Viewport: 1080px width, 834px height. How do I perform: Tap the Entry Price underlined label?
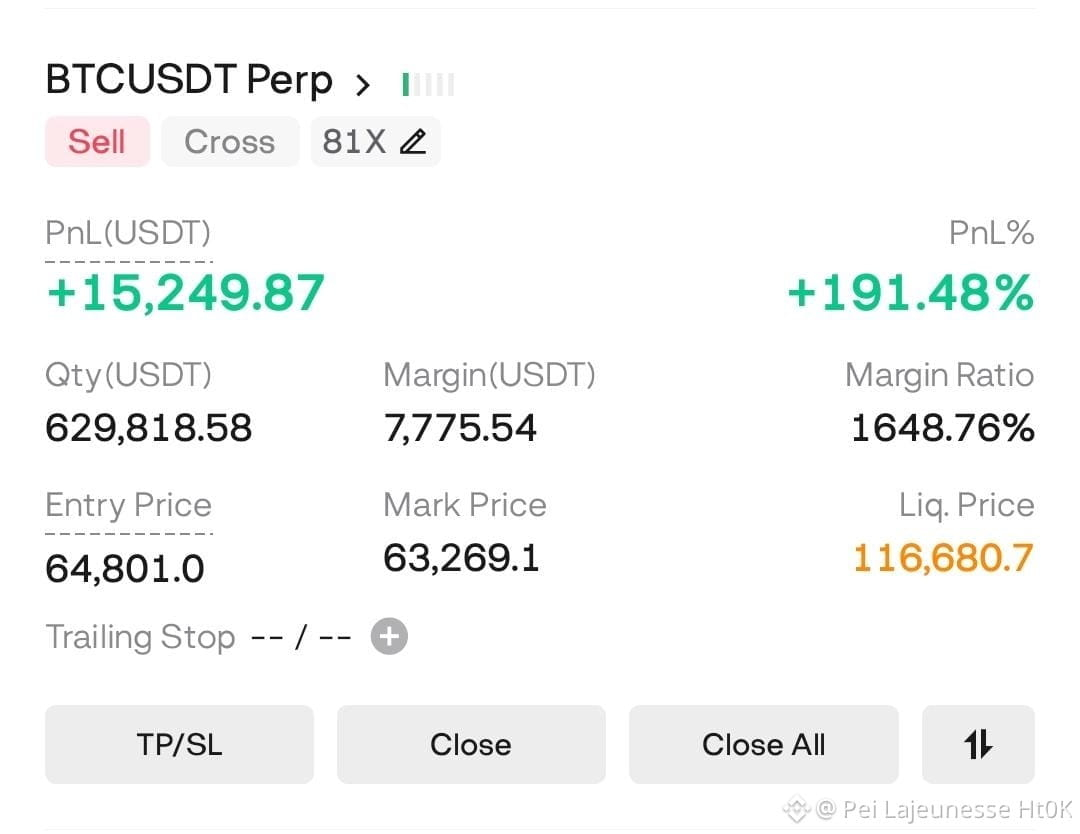[x=128, y=505]
